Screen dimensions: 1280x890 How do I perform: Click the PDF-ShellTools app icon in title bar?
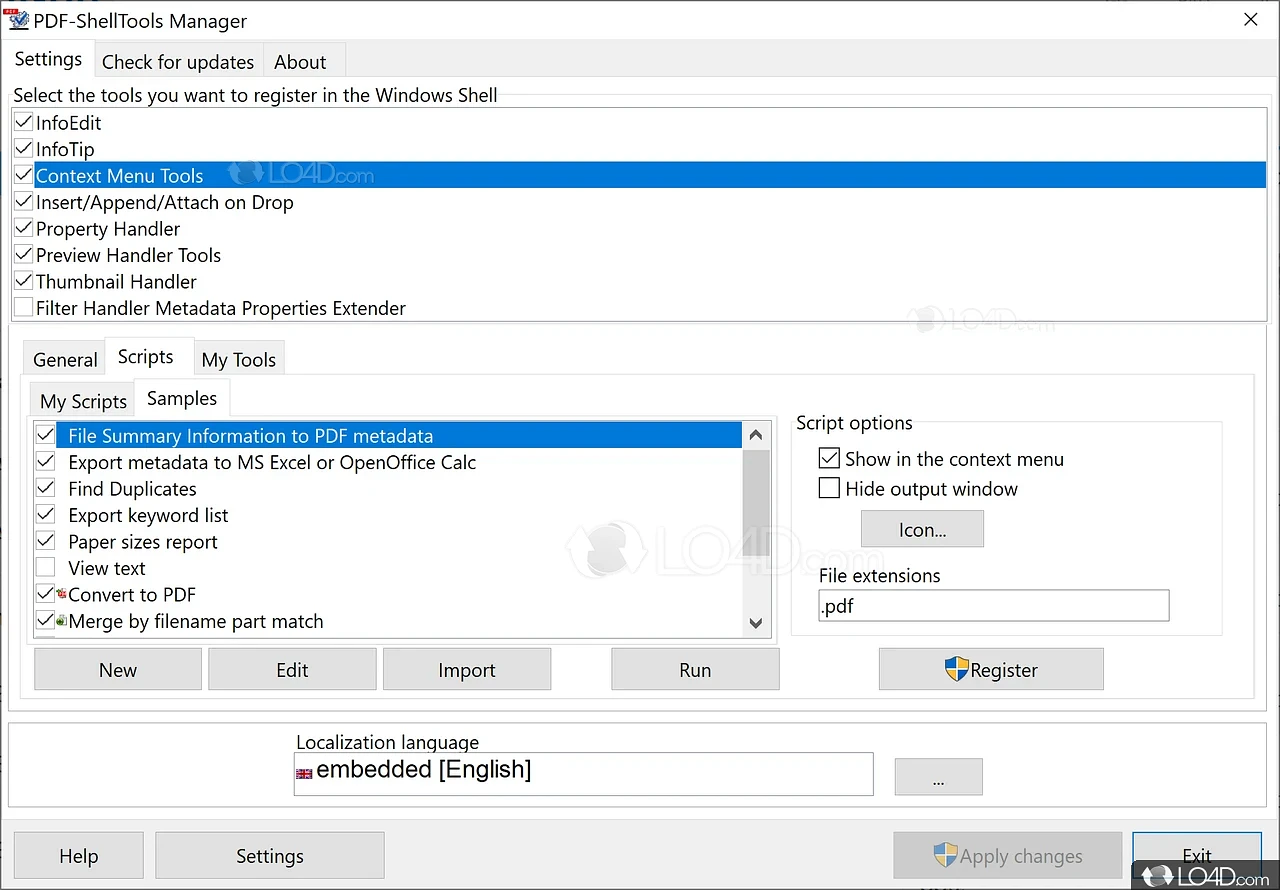coord(18,20)
